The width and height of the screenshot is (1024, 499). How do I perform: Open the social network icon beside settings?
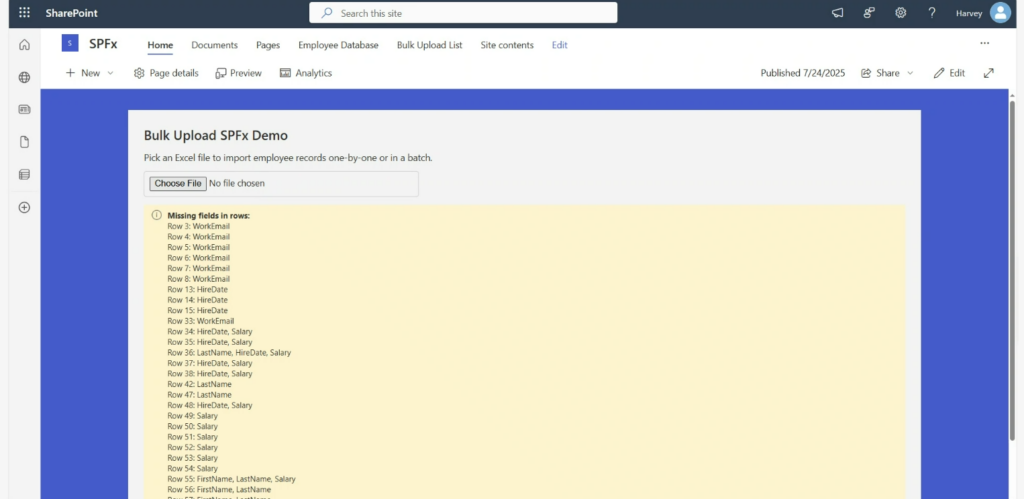869,12
